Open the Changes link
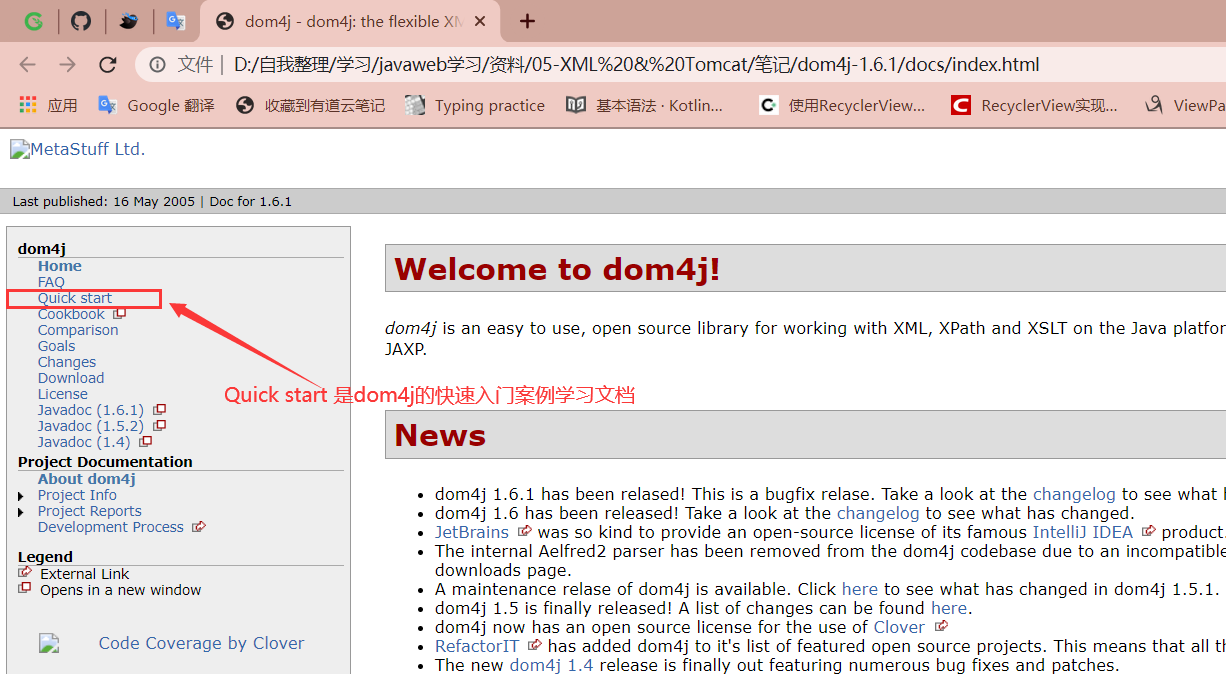The width and height of the screenshot is (1226, 674). click(x=67, y=362)
